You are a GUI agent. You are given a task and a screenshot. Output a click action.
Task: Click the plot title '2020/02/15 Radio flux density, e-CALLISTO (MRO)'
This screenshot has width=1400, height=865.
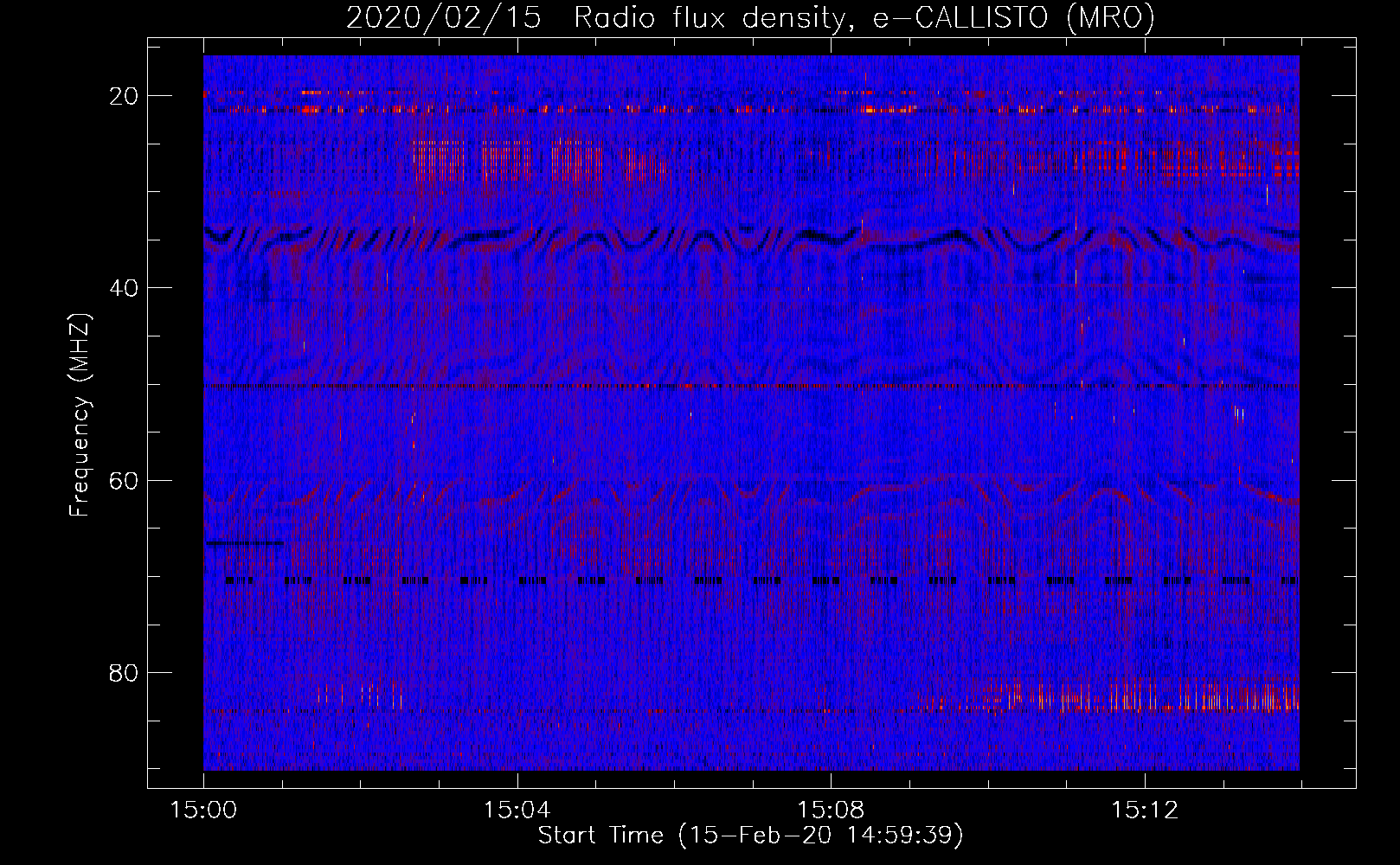(x=750, y=17)
